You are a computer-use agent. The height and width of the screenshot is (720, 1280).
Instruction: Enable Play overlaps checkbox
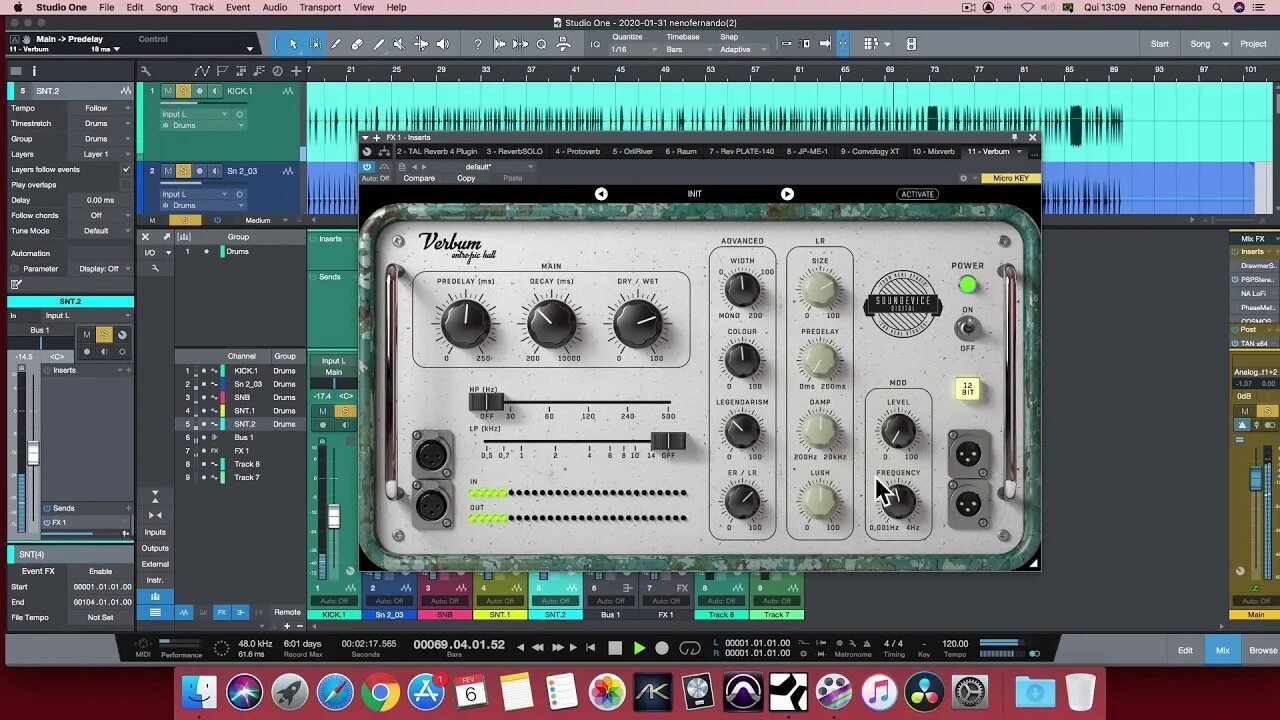point(126,185)
